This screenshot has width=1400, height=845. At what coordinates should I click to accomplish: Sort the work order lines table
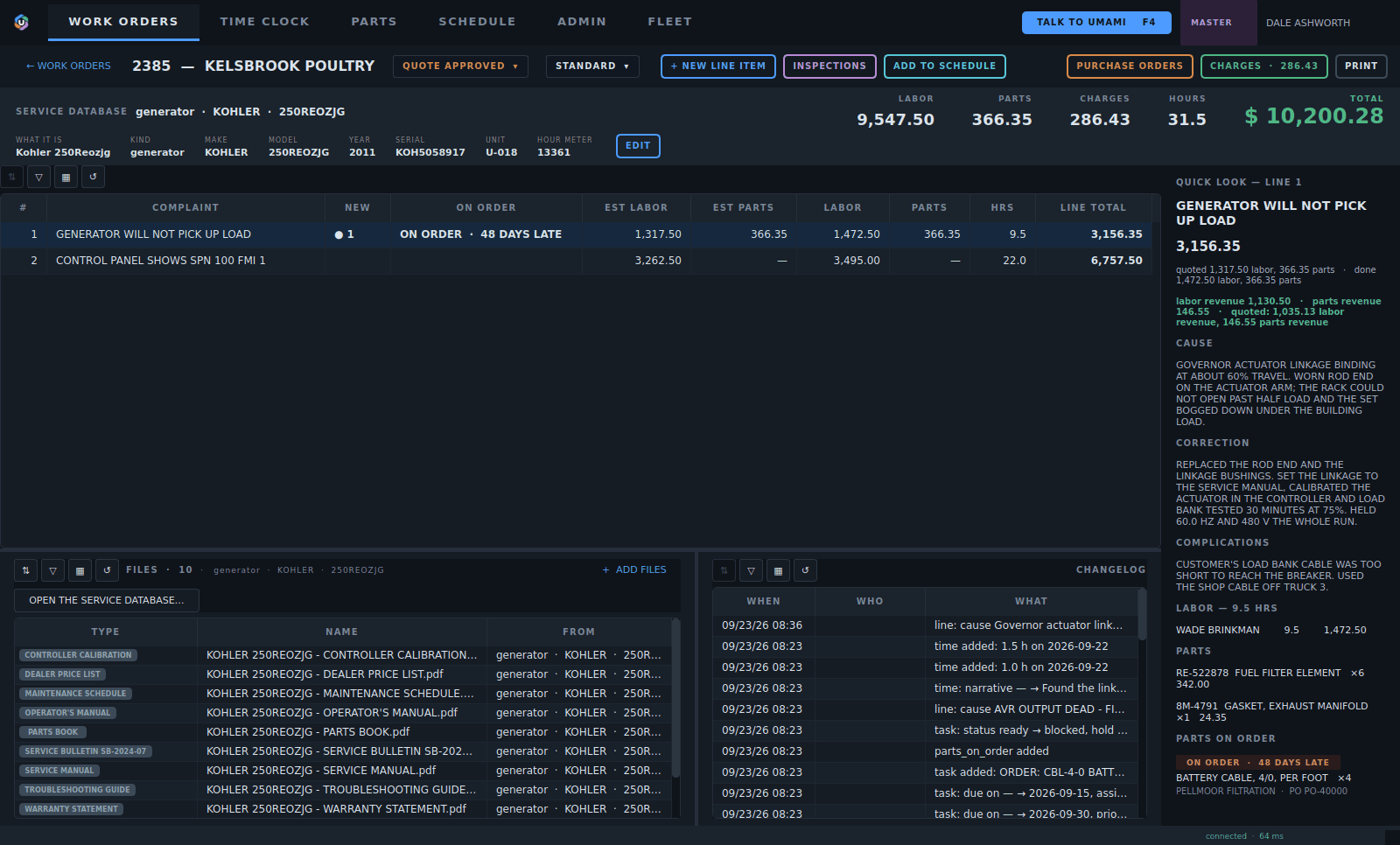(12, 178)
